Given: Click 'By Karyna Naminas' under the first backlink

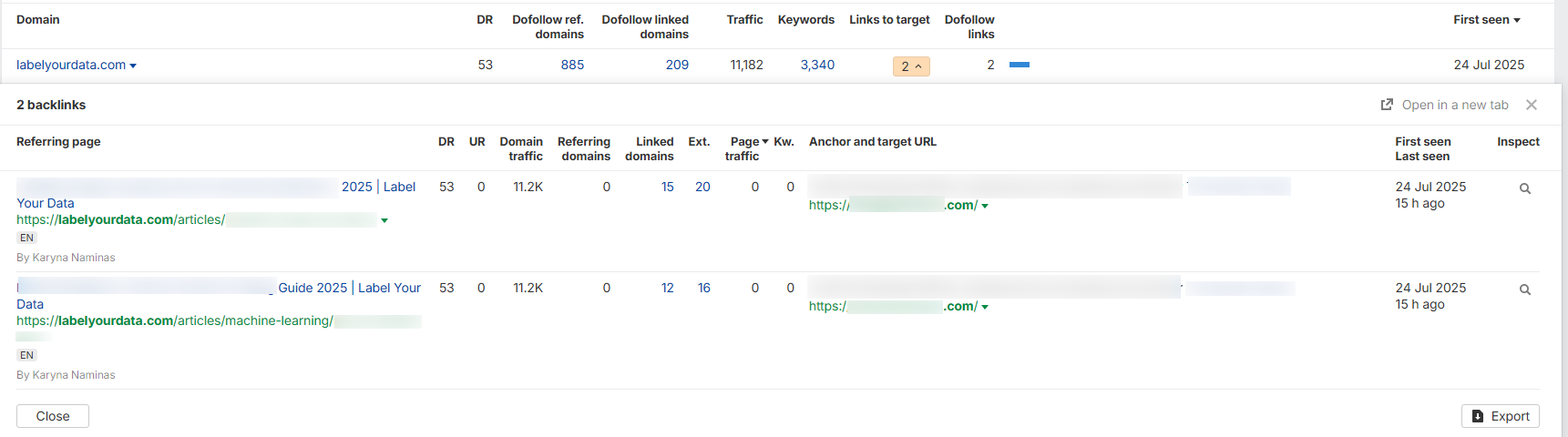Looking at the screenshot, I should pyautogui.click(x=66, y=258).
